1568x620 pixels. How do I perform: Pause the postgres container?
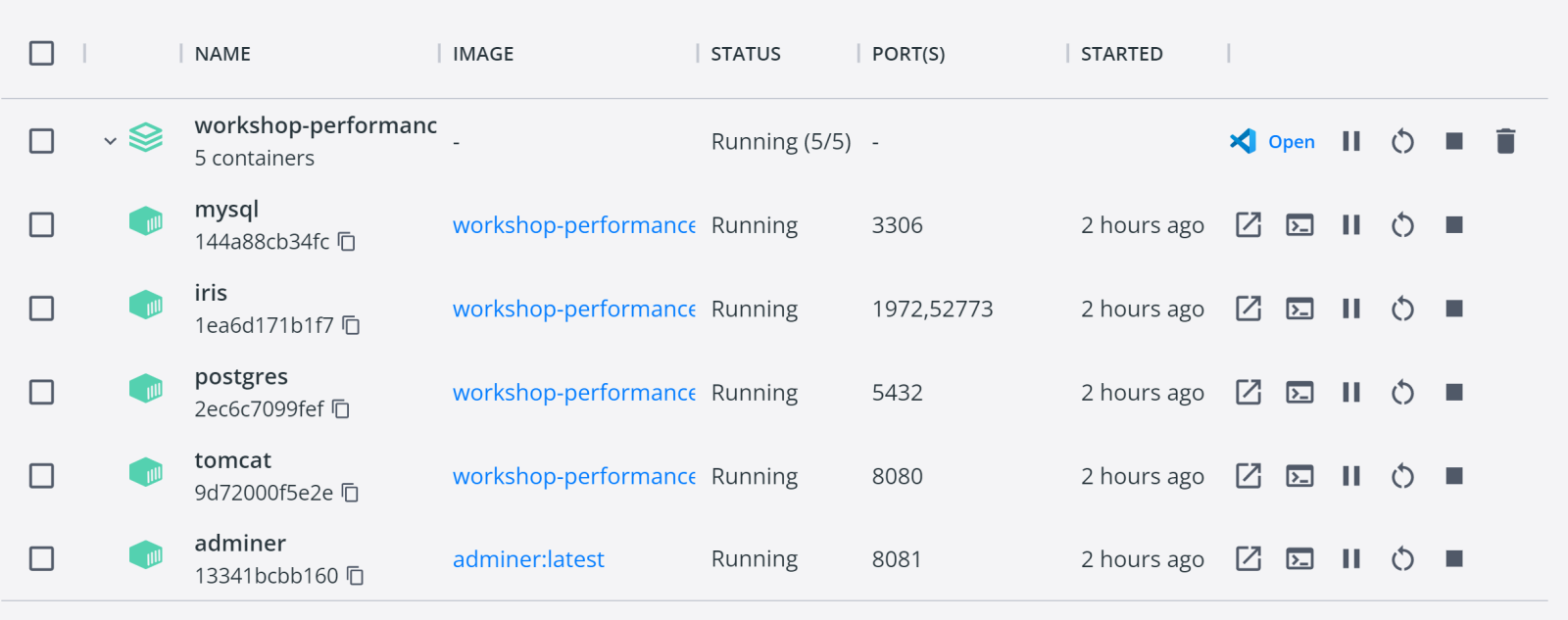(x=1351, y=393)
